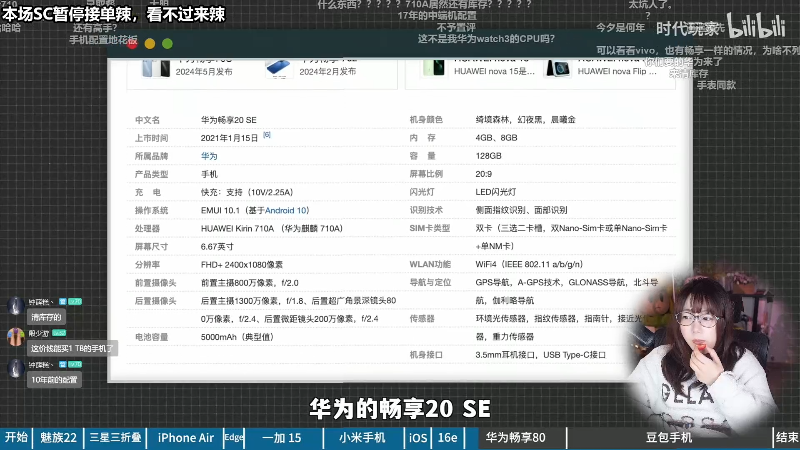Click the 电池容量 row label
This screenshot has height=450, width=800.
click(152, 337)
